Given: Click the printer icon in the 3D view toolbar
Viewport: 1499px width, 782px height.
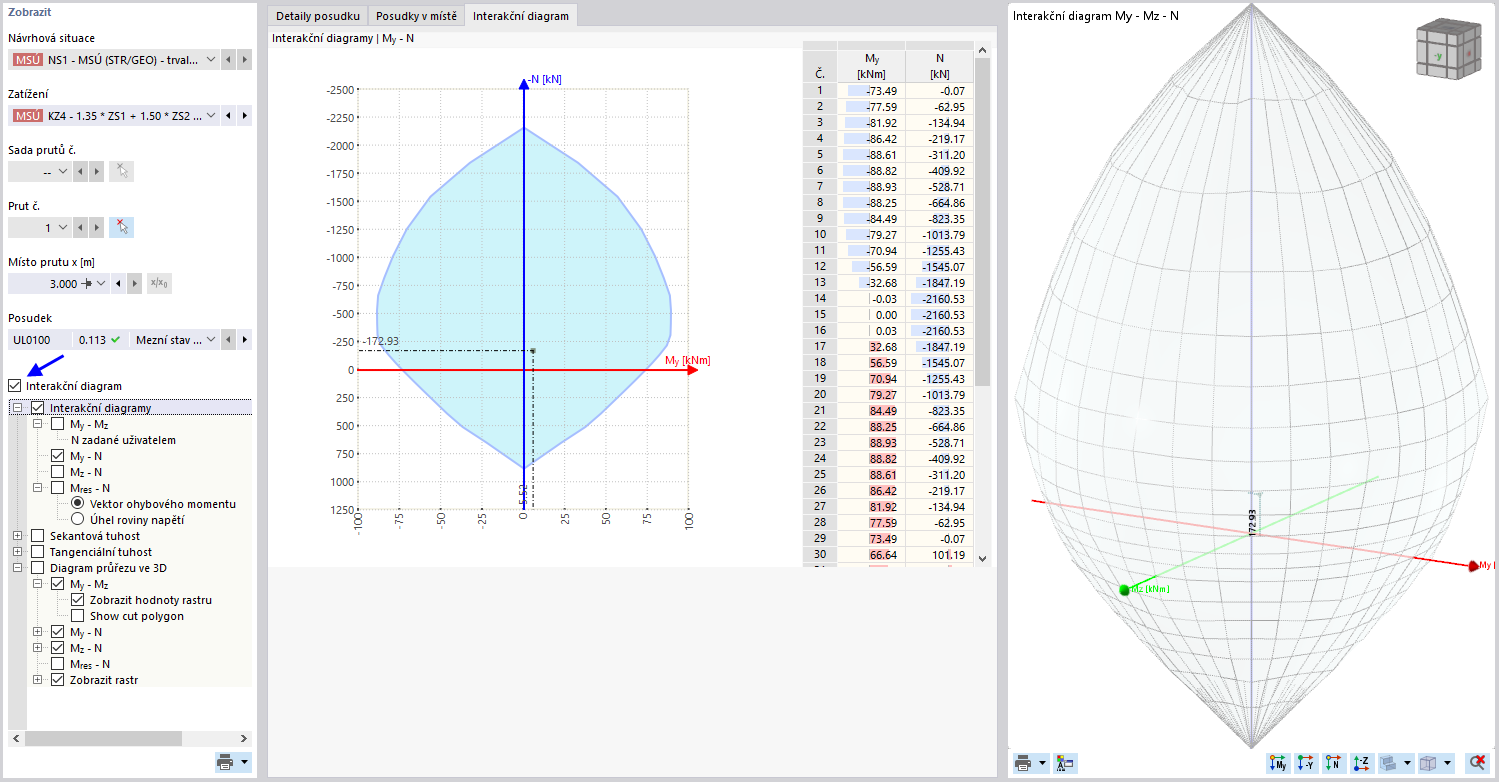Looking at the screenshot, I should click(x=1022, y=763).
